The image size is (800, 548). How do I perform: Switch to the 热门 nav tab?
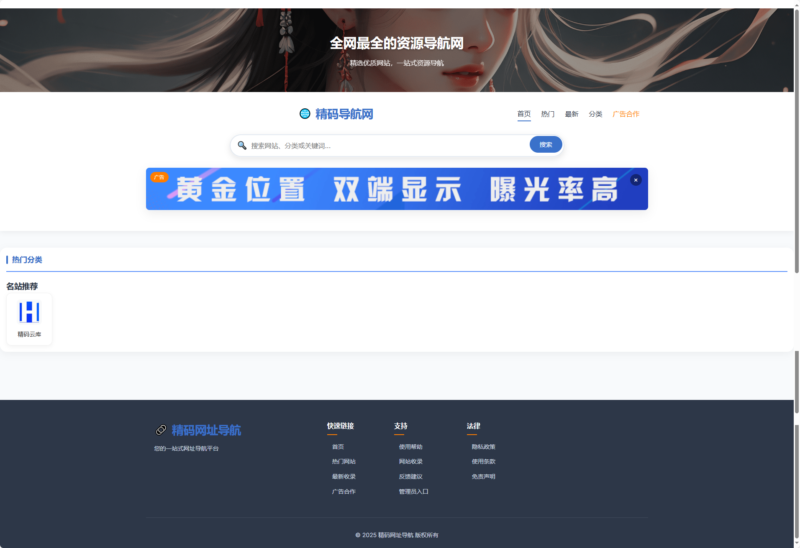[548, 114]
